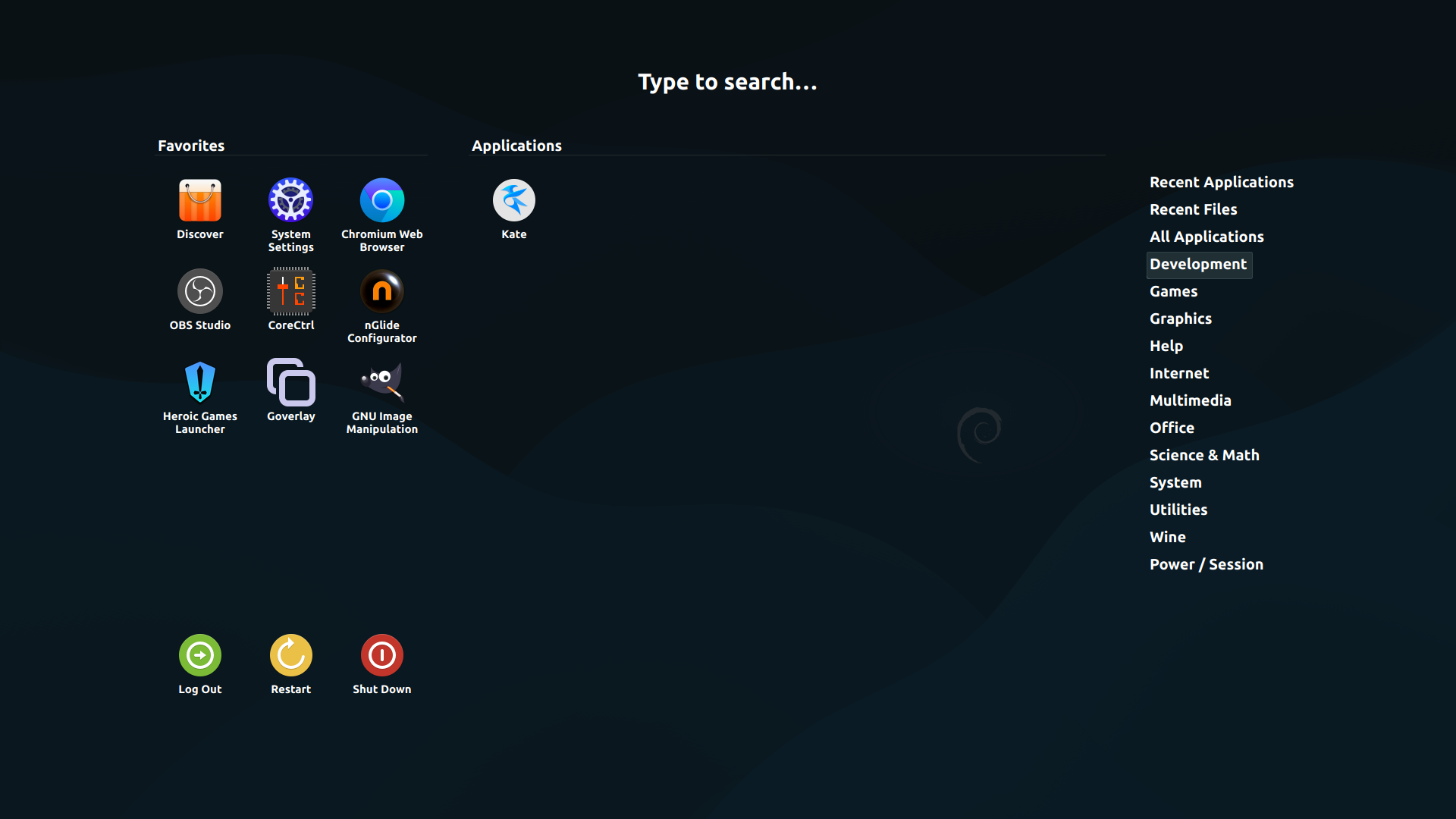Click the red Shut Down button

(x=382, y=655)
